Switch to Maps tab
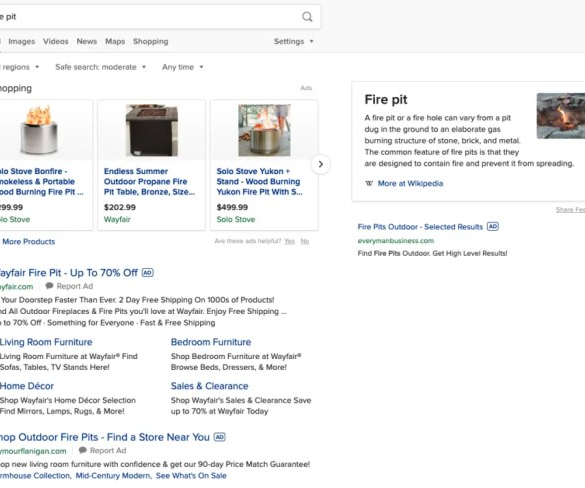 [115, 41]
